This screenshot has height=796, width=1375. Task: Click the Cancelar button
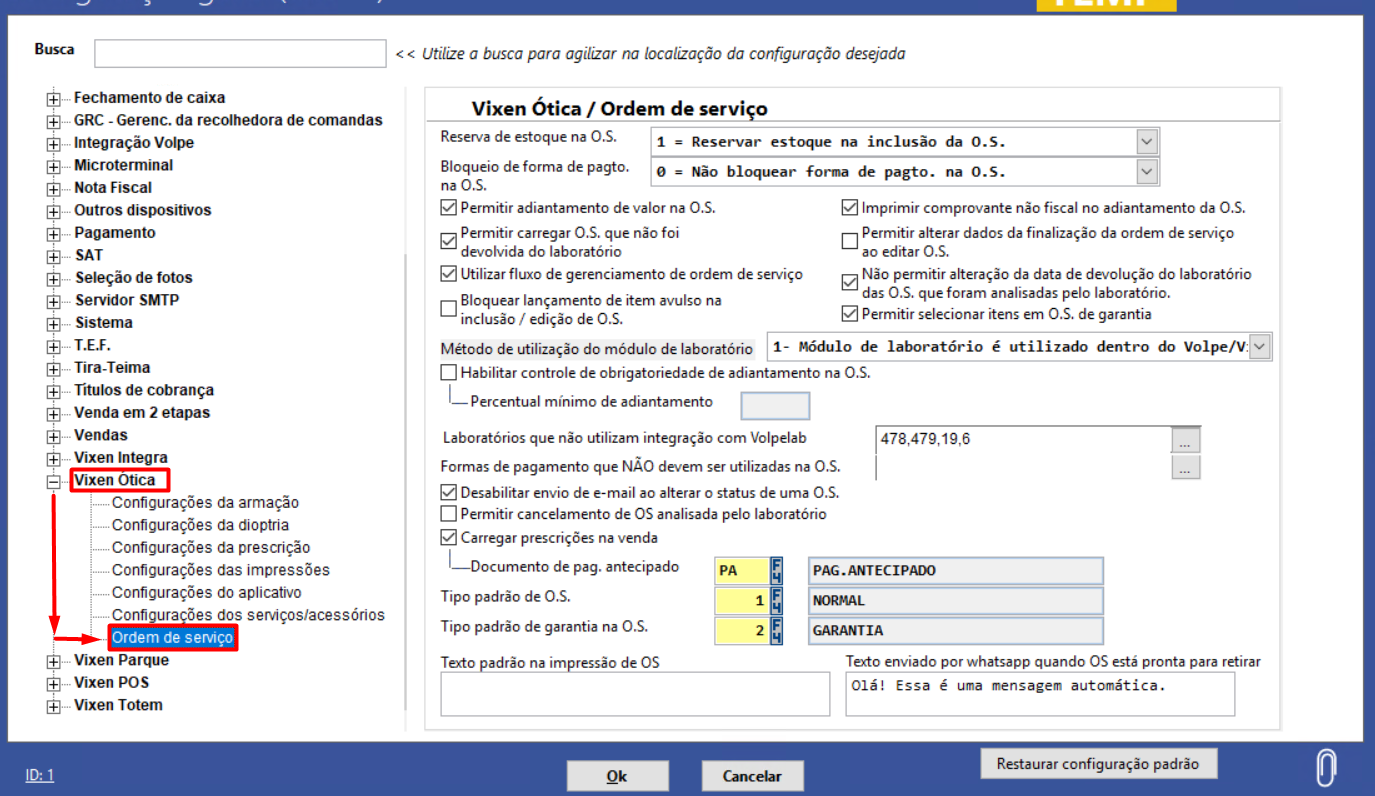(752, 776)
